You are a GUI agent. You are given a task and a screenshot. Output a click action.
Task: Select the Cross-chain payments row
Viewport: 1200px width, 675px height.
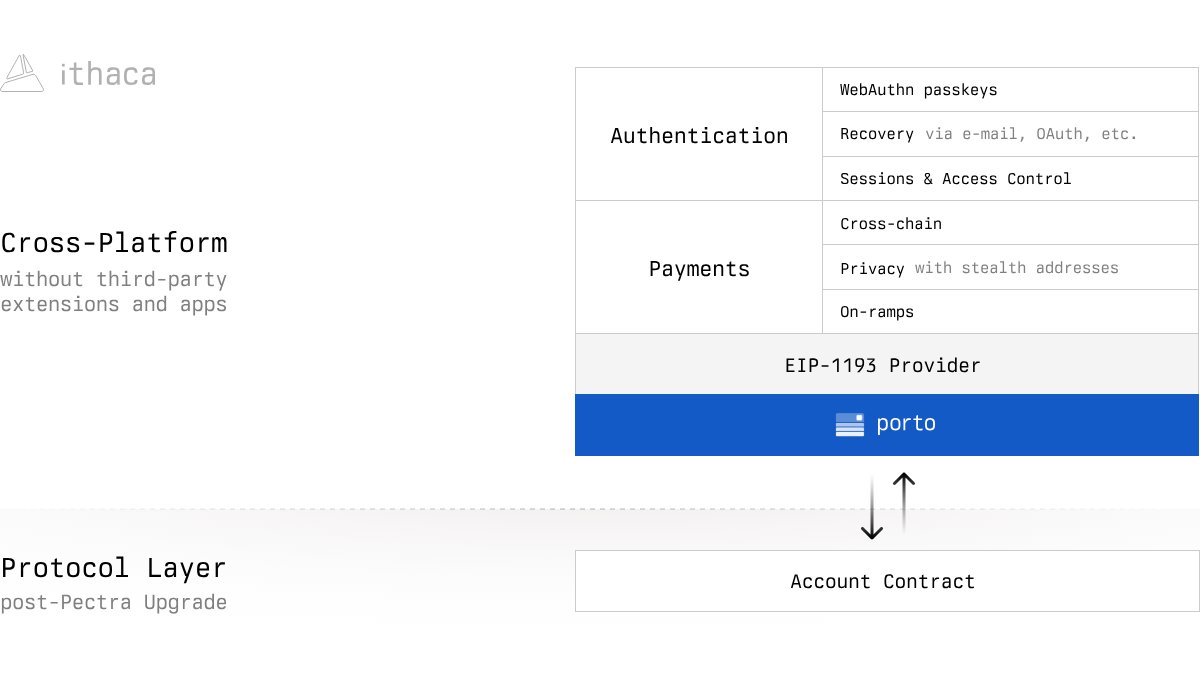(1010, 223)
